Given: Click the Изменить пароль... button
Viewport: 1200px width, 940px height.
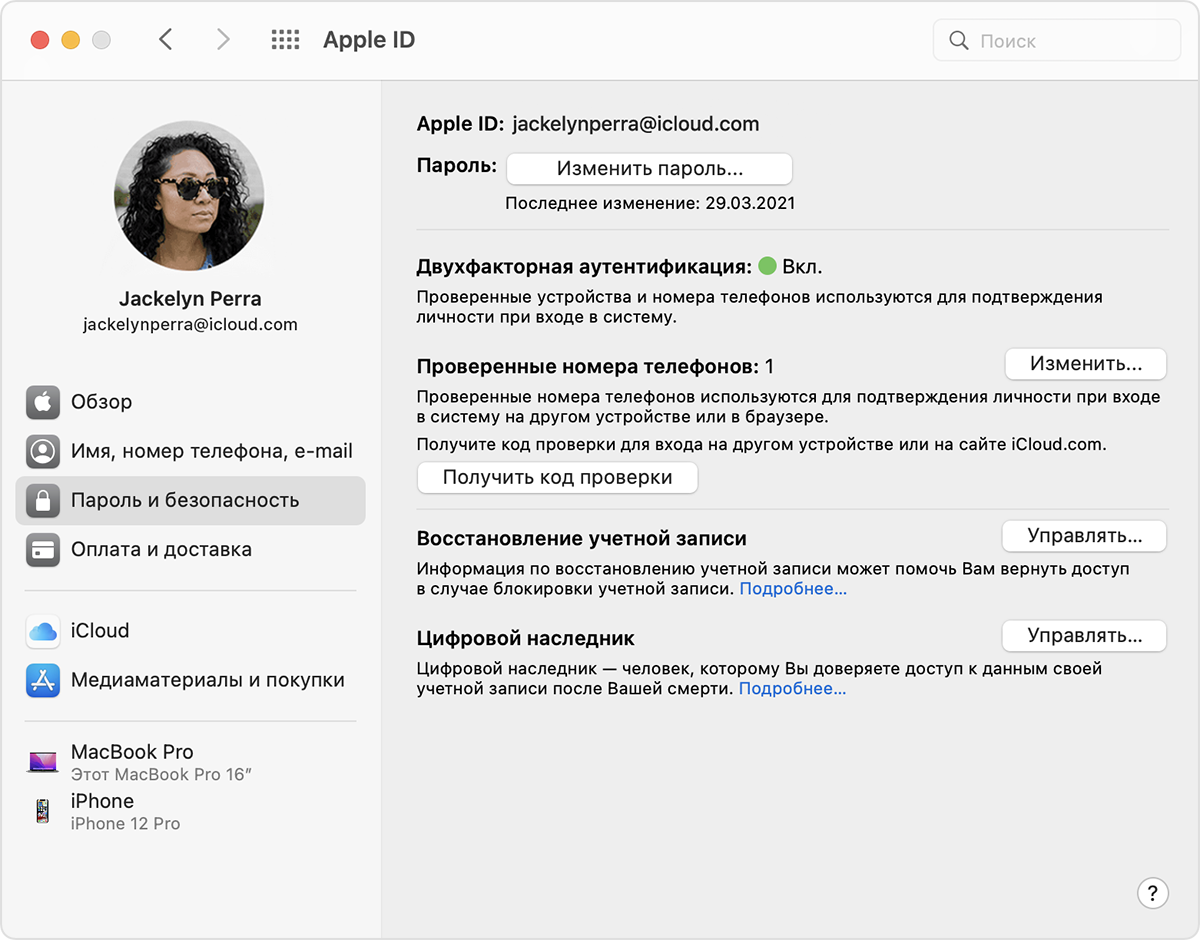Looking at the screenshot, I should (649, 169).
